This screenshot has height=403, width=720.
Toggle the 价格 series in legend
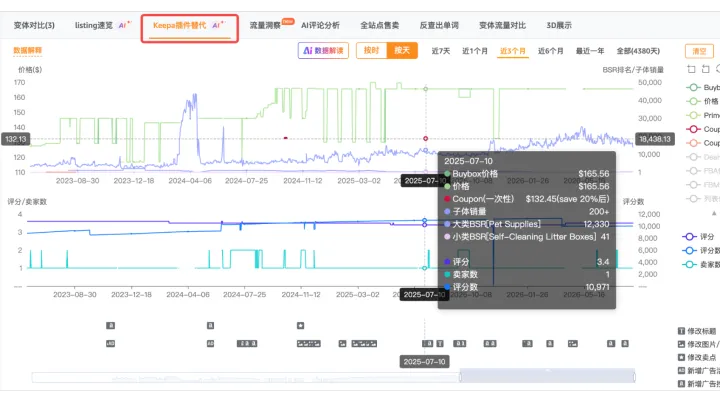pyautogui.click(x=703, y=101)
